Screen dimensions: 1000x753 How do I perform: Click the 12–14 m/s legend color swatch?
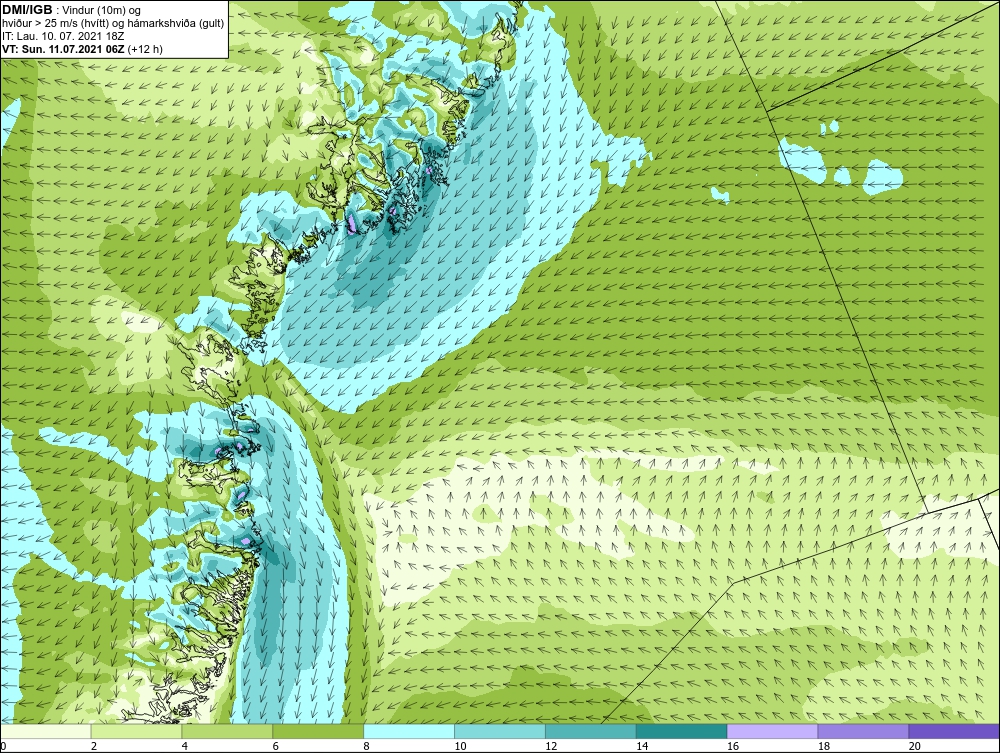point(591,731)
